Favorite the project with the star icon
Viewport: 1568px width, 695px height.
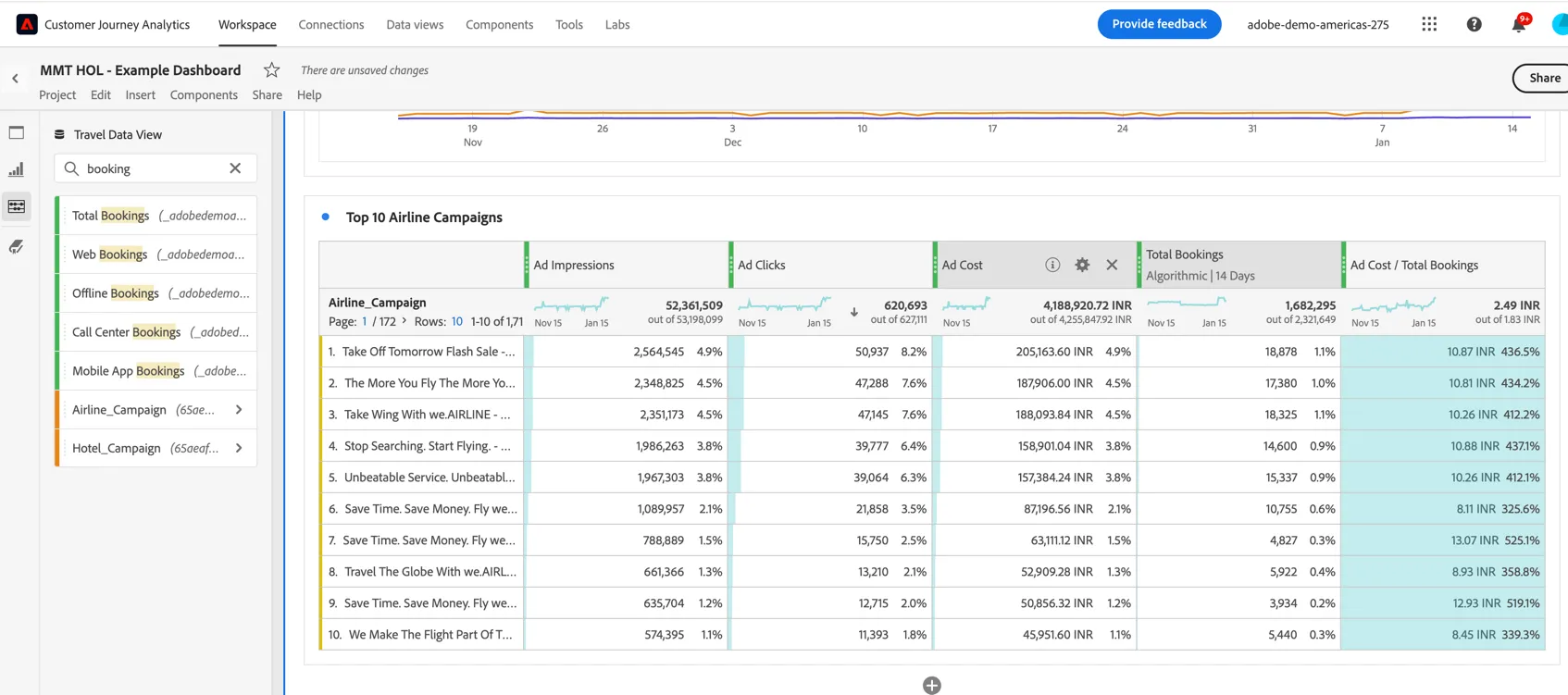(x=271, y=69)
